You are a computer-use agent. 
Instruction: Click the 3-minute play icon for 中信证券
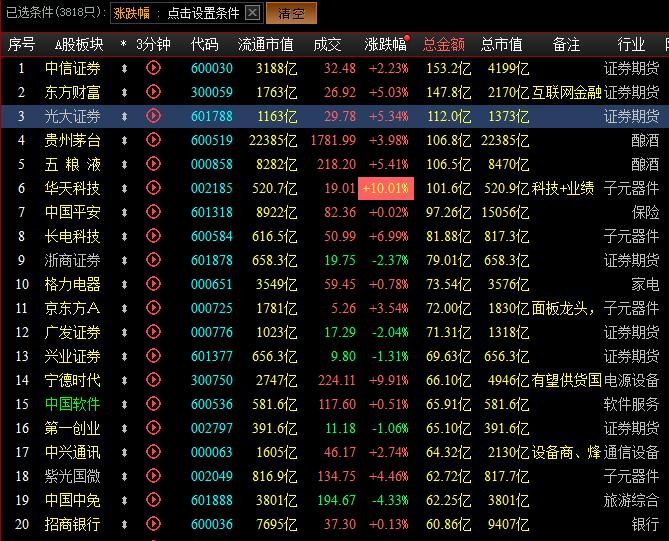pyautogui.click(x=153, y=68)
